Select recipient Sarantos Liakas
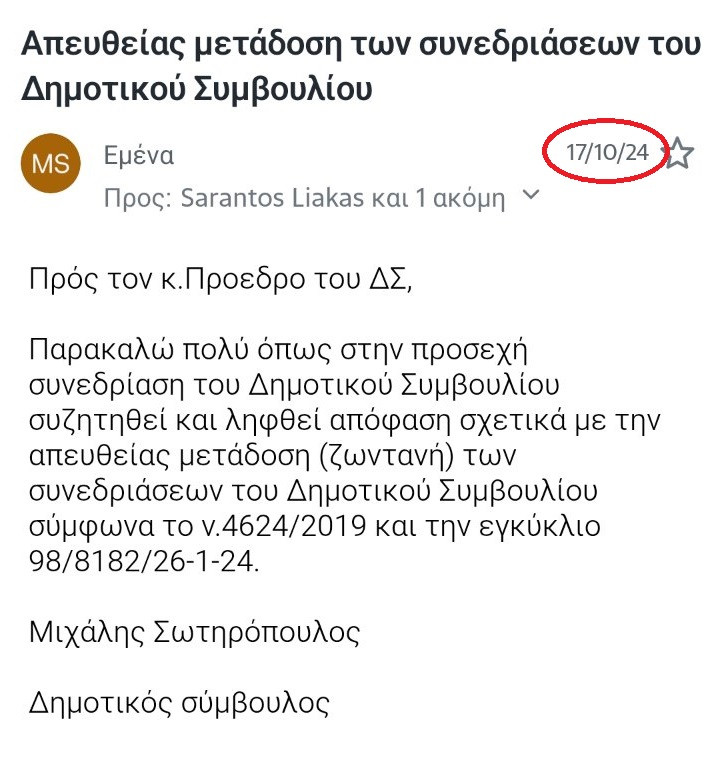Screen dimensions: 718x765 tap(268, 197)
